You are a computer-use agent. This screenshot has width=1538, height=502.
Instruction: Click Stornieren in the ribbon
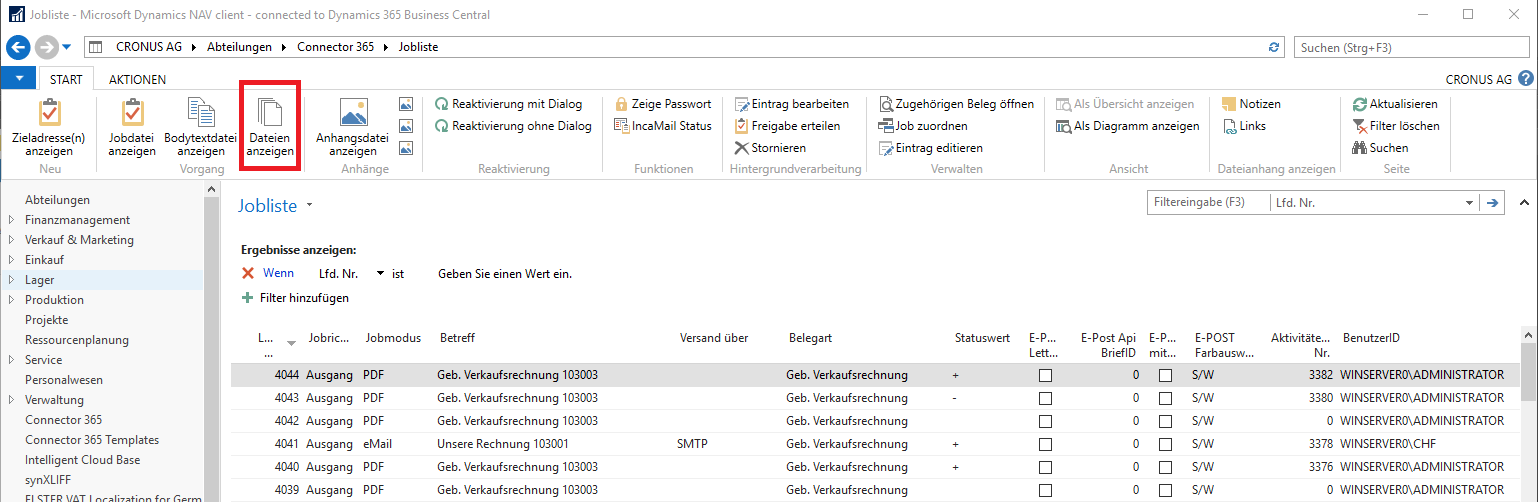point(770,148)
